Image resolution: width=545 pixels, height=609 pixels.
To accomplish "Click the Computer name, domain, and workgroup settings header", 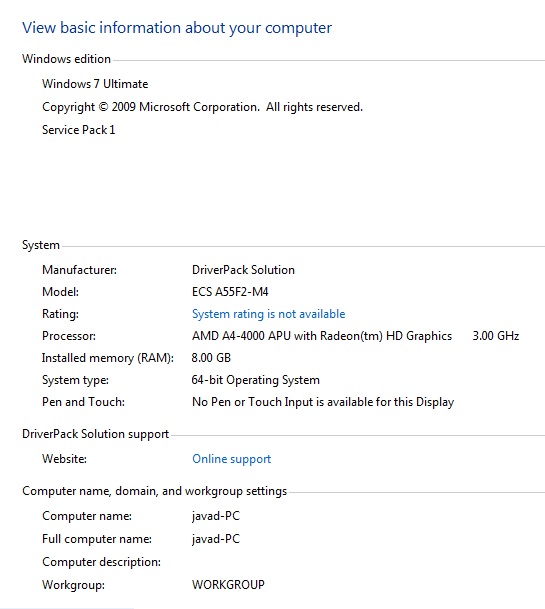I will [155, 491].
